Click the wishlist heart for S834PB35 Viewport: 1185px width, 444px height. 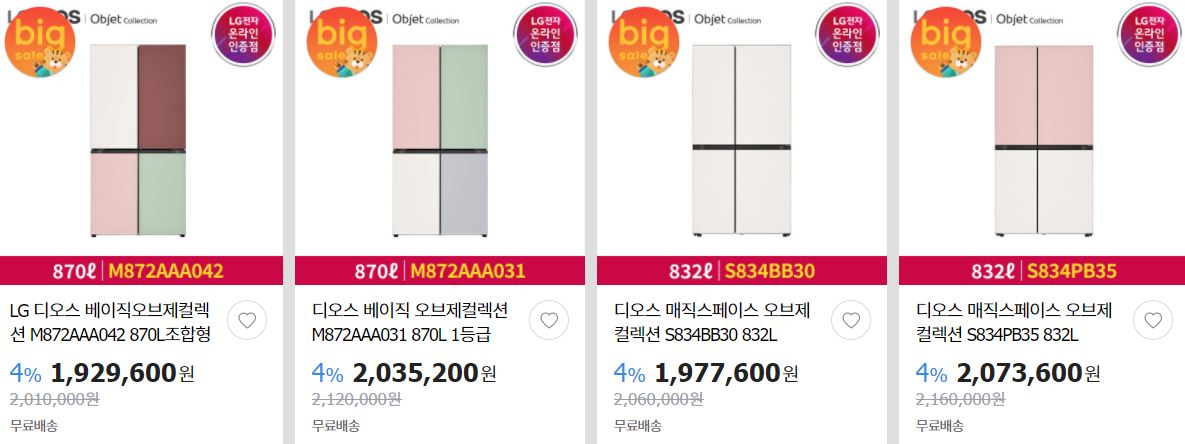click(x=1153, y=320)
